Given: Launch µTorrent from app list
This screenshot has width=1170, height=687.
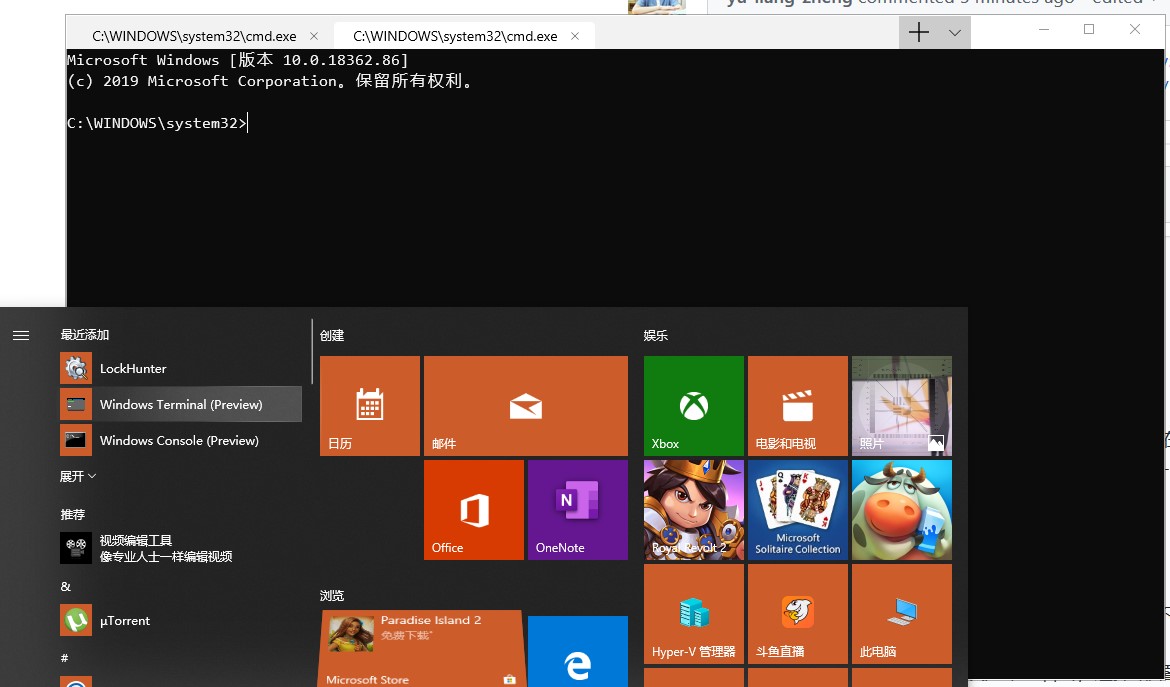Looking at the screenshot, I should 181,621.
